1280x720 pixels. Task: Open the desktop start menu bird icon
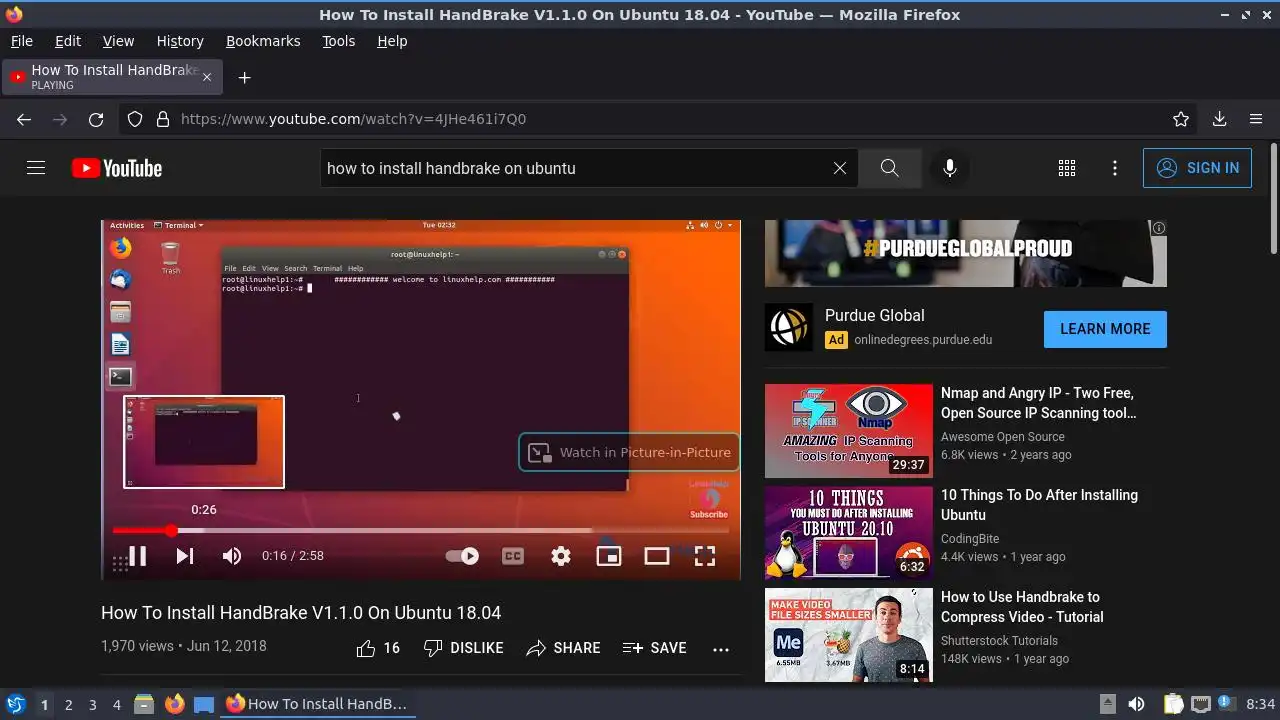click(15, 704)
